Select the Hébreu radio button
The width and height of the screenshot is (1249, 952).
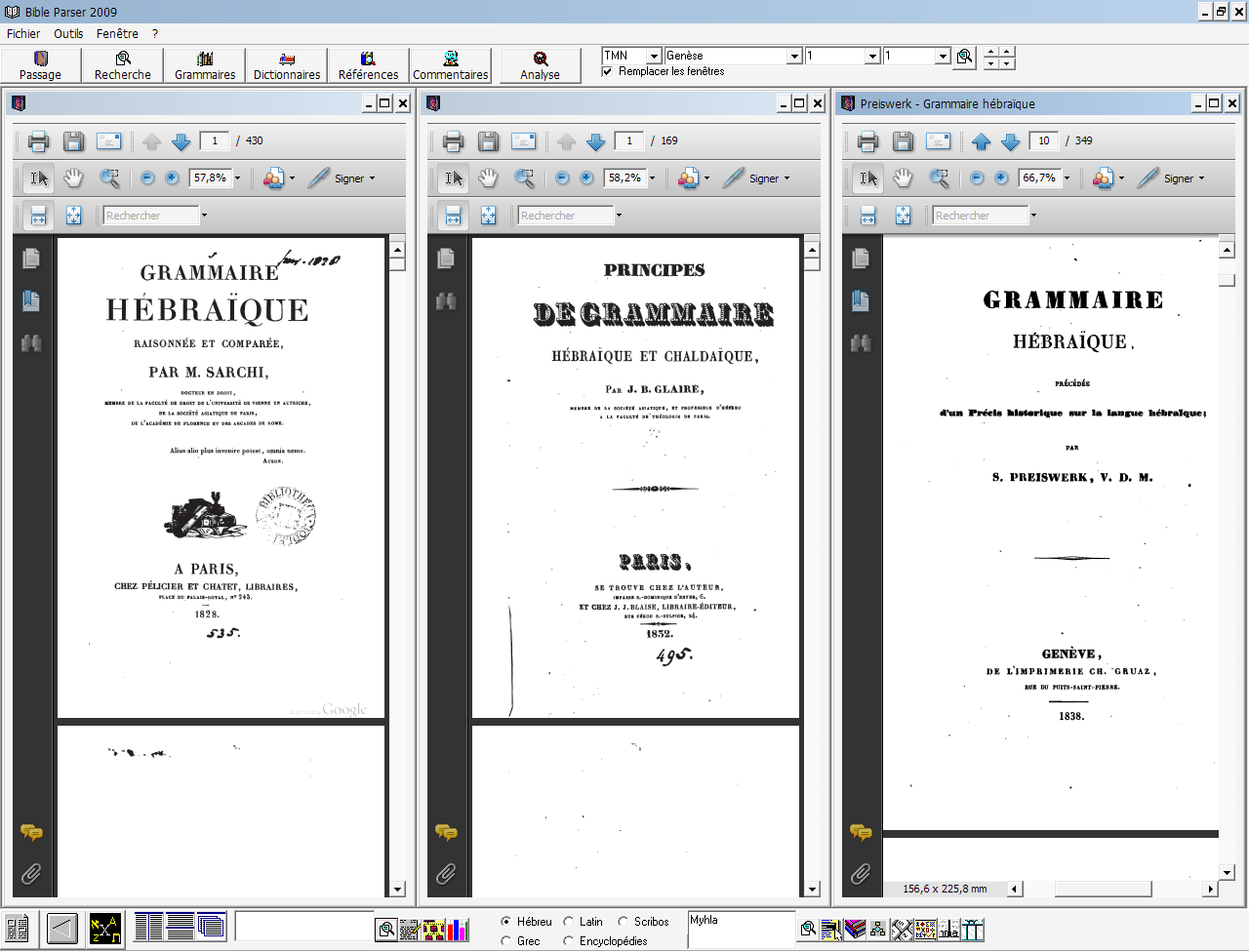pos(505,922)
